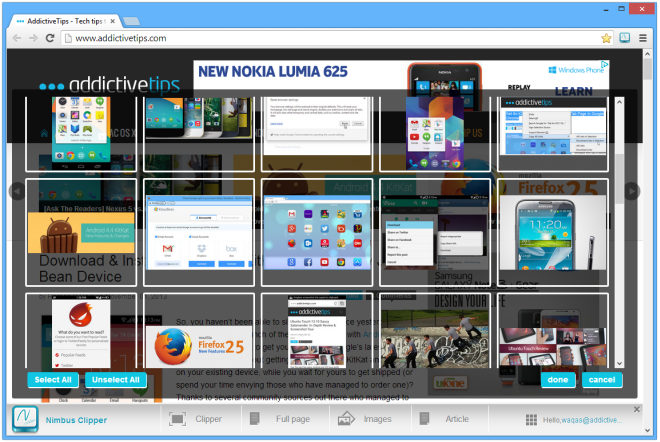
Task: Open the Nimbus extension icon in toolbar
Action: click(x=625, y=38)
